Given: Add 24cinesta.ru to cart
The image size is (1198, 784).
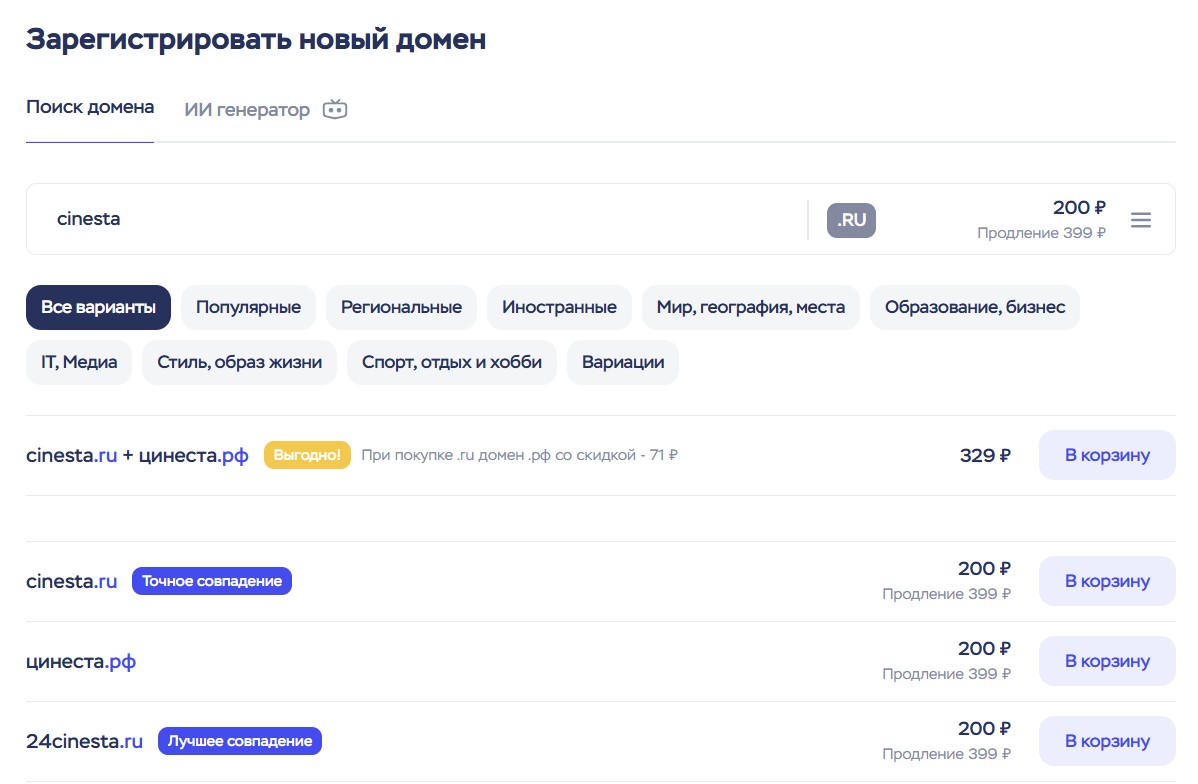Looking at the screenshot, I should 1107,741.
